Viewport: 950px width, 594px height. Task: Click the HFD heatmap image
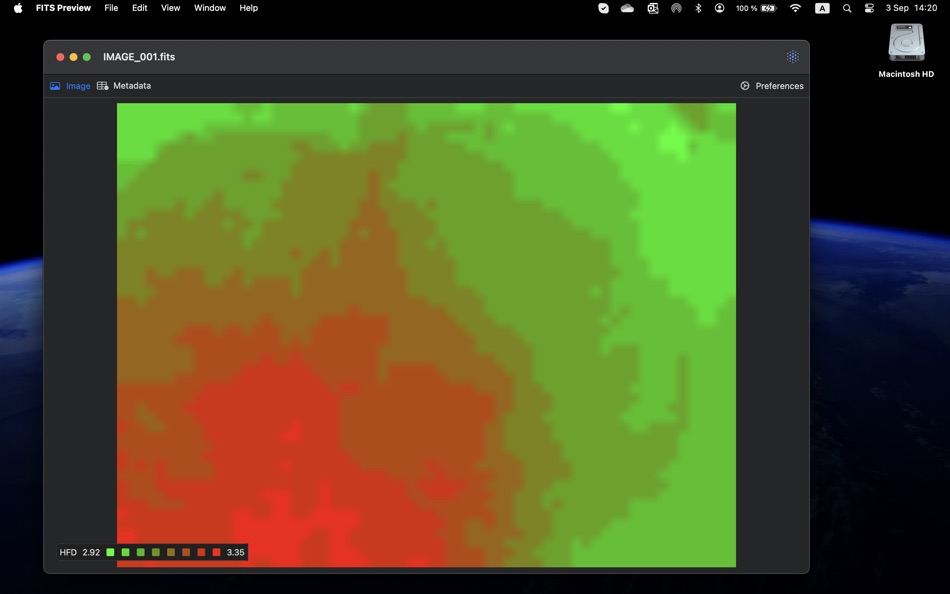coord(427,335)
